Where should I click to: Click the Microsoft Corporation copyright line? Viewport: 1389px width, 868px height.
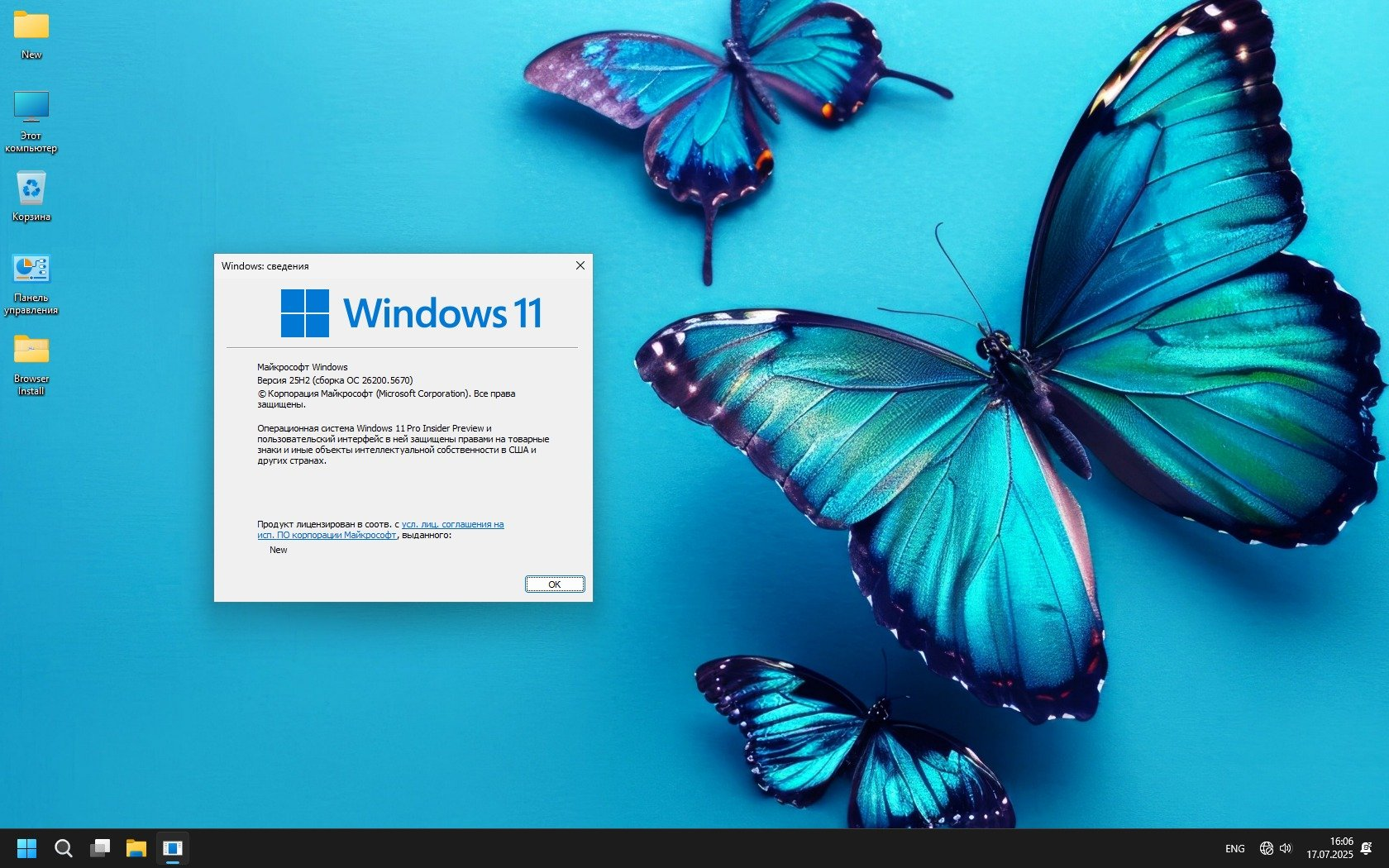pyautogui.click(x=386, y=399)
